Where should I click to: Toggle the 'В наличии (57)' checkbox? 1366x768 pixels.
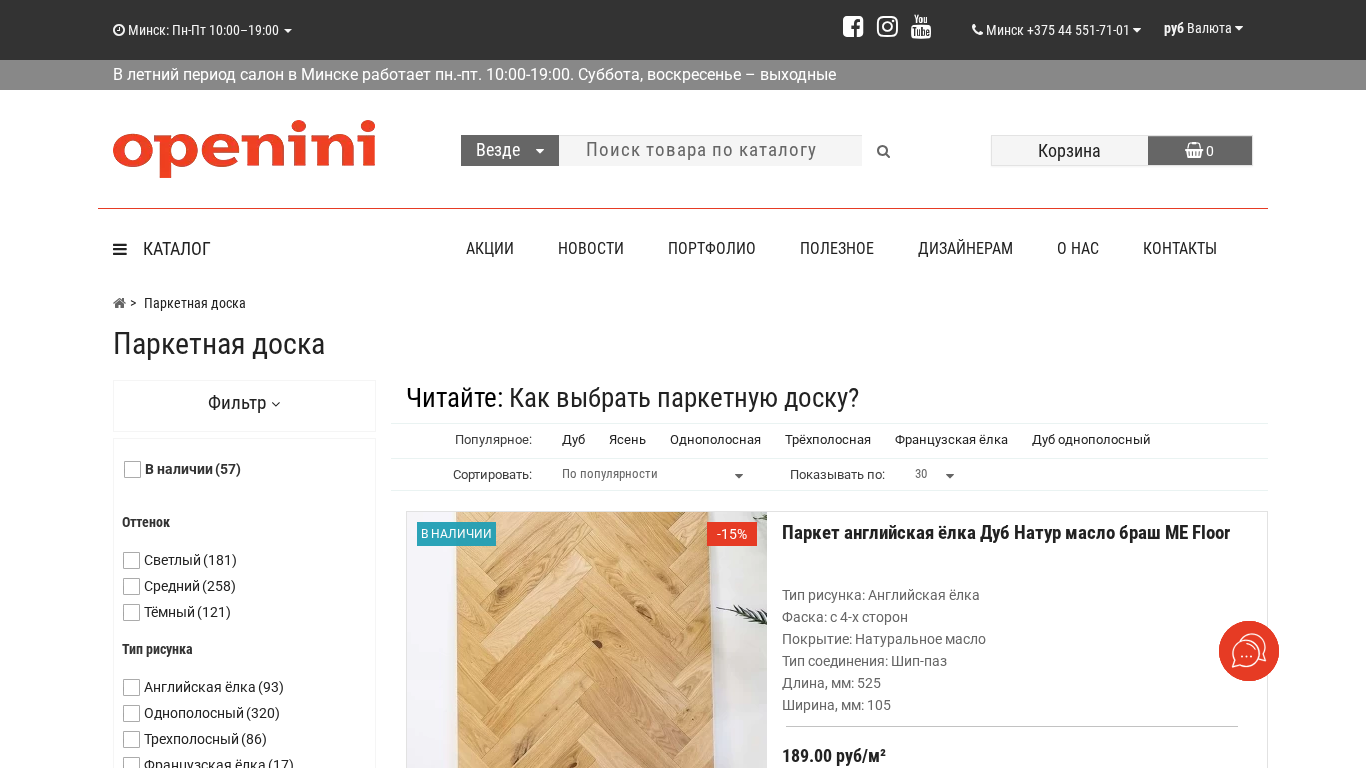[132, 469]
